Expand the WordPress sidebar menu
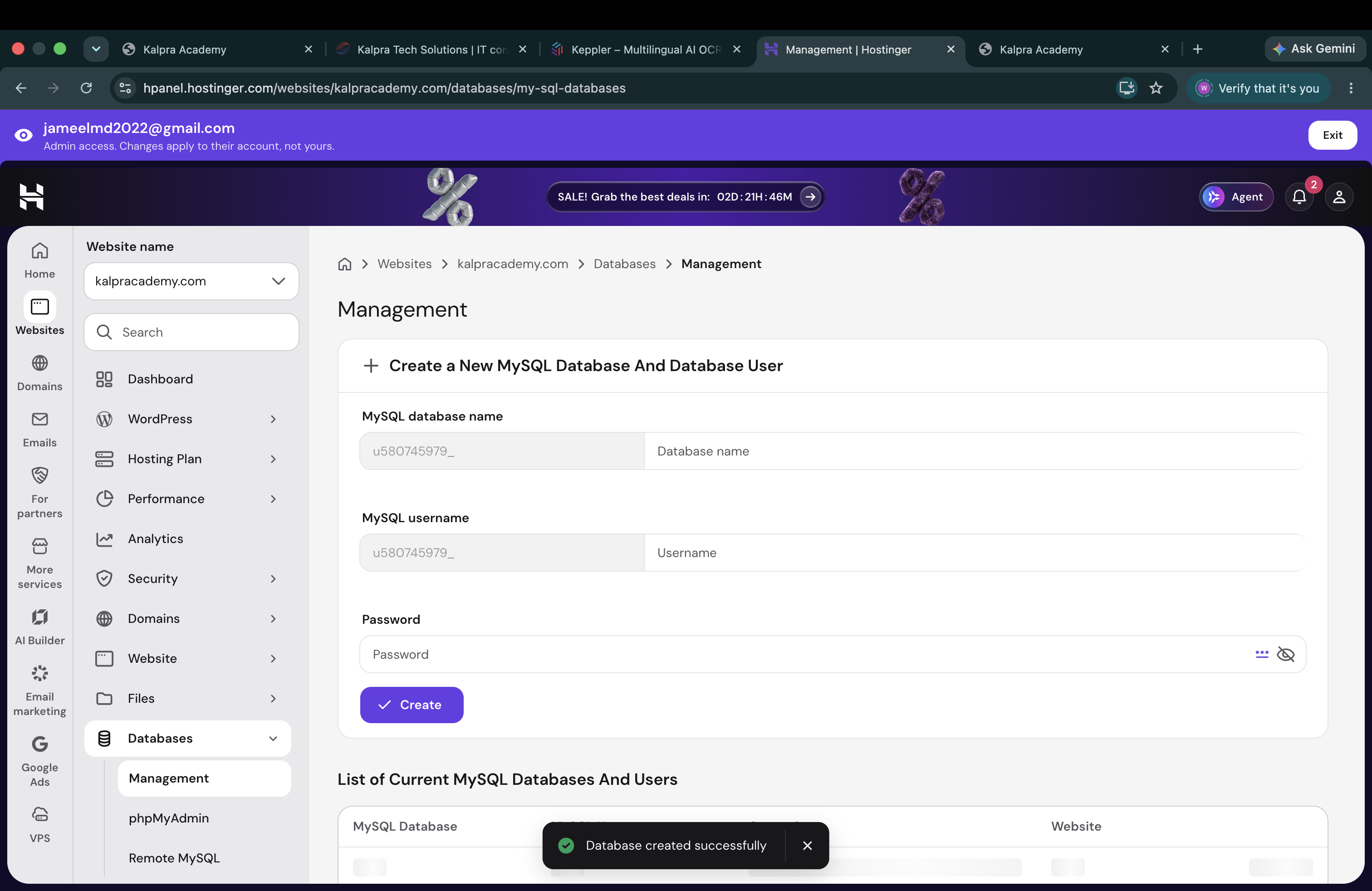Viewport: 1372px width, 891px height. 188,419
